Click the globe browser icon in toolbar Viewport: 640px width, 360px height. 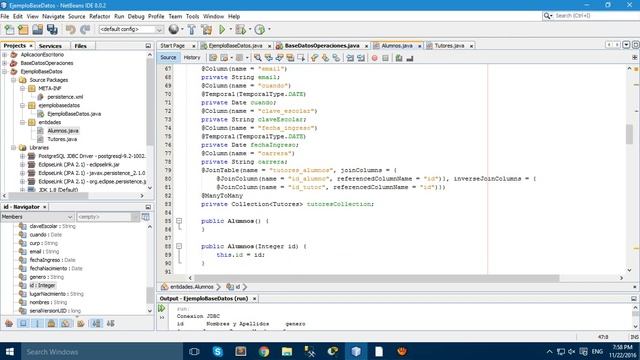click(x=173, y=29)
